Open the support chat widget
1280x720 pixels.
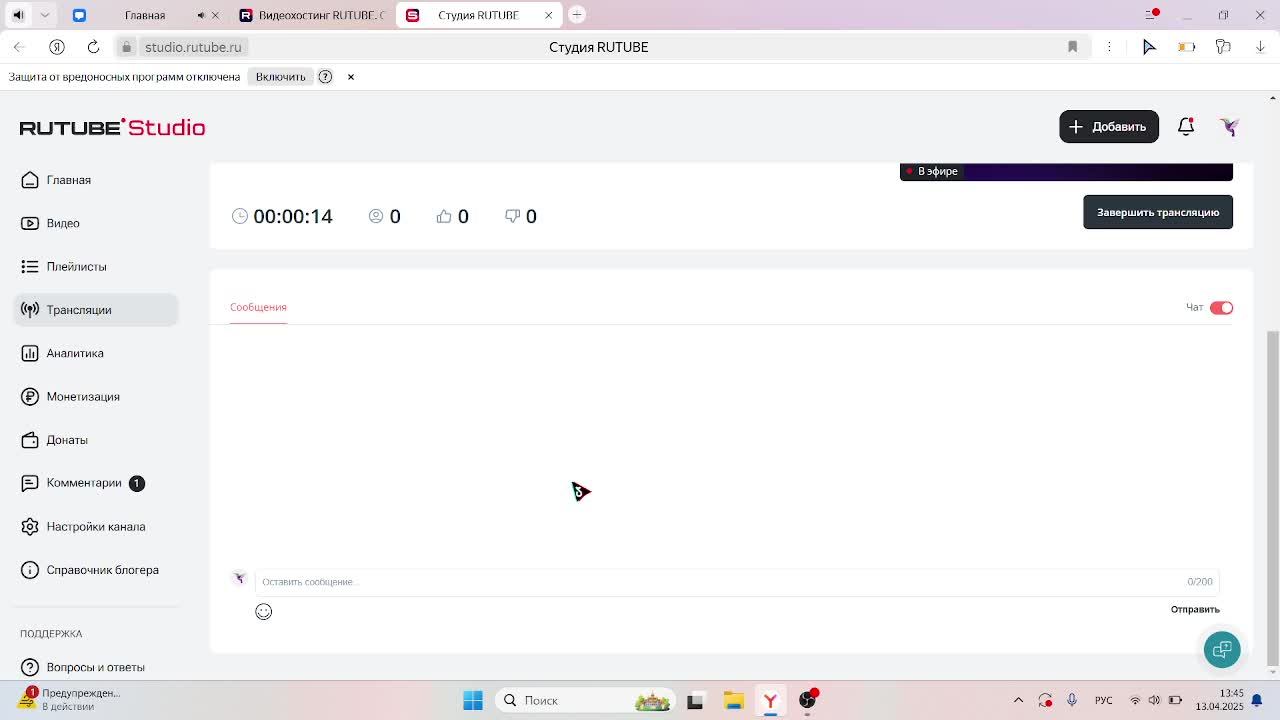(1222, 649)
